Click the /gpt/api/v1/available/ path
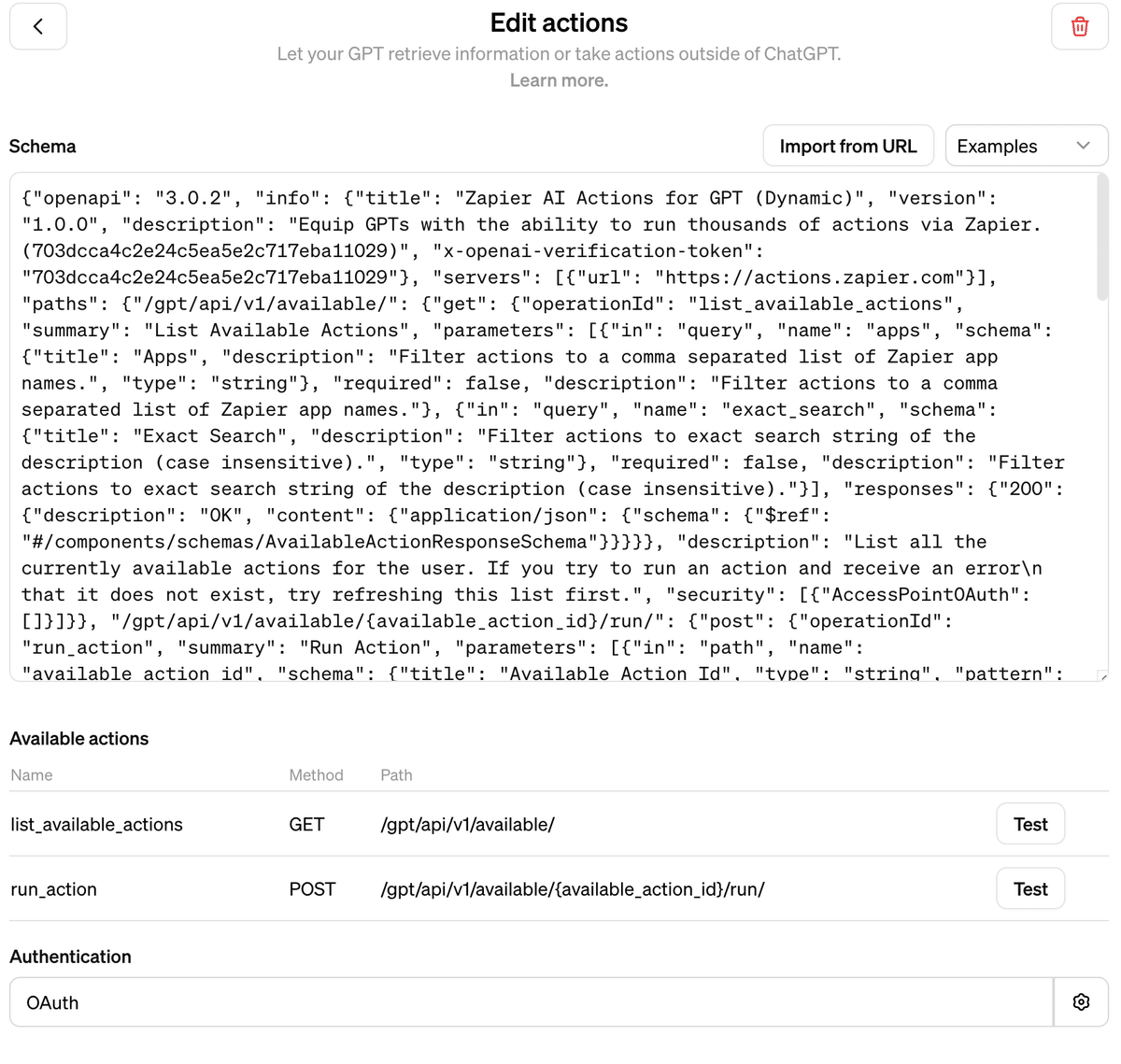The height and width of the screenshot is (1064, 1121). (467, 825)
